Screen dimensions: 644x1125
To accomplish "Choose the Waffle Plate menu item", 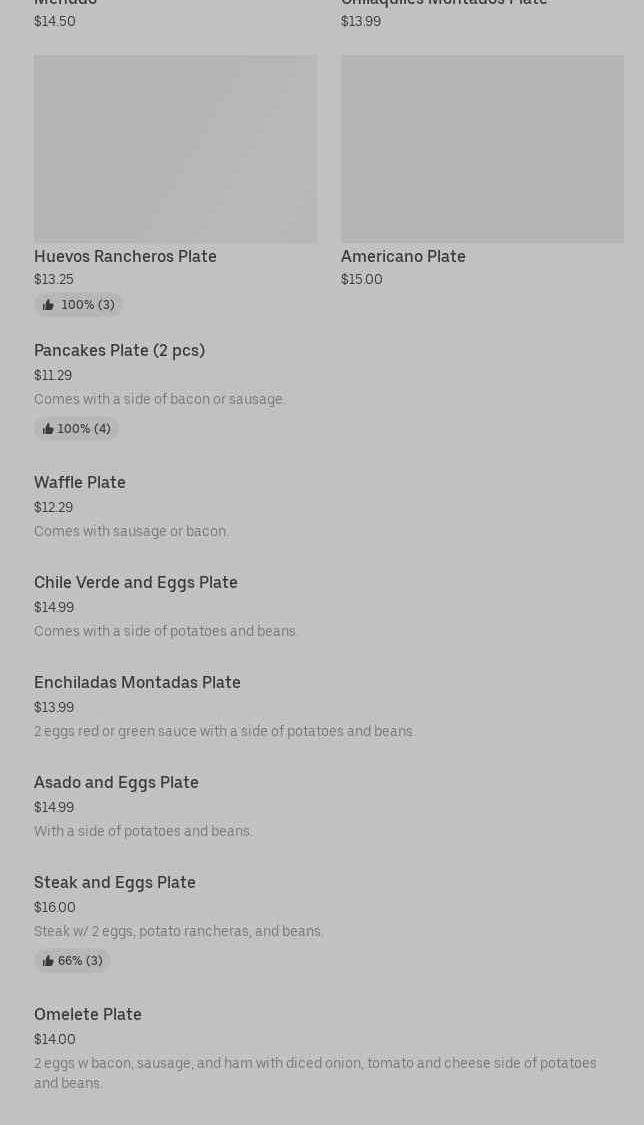I will (x=80, y=483).
